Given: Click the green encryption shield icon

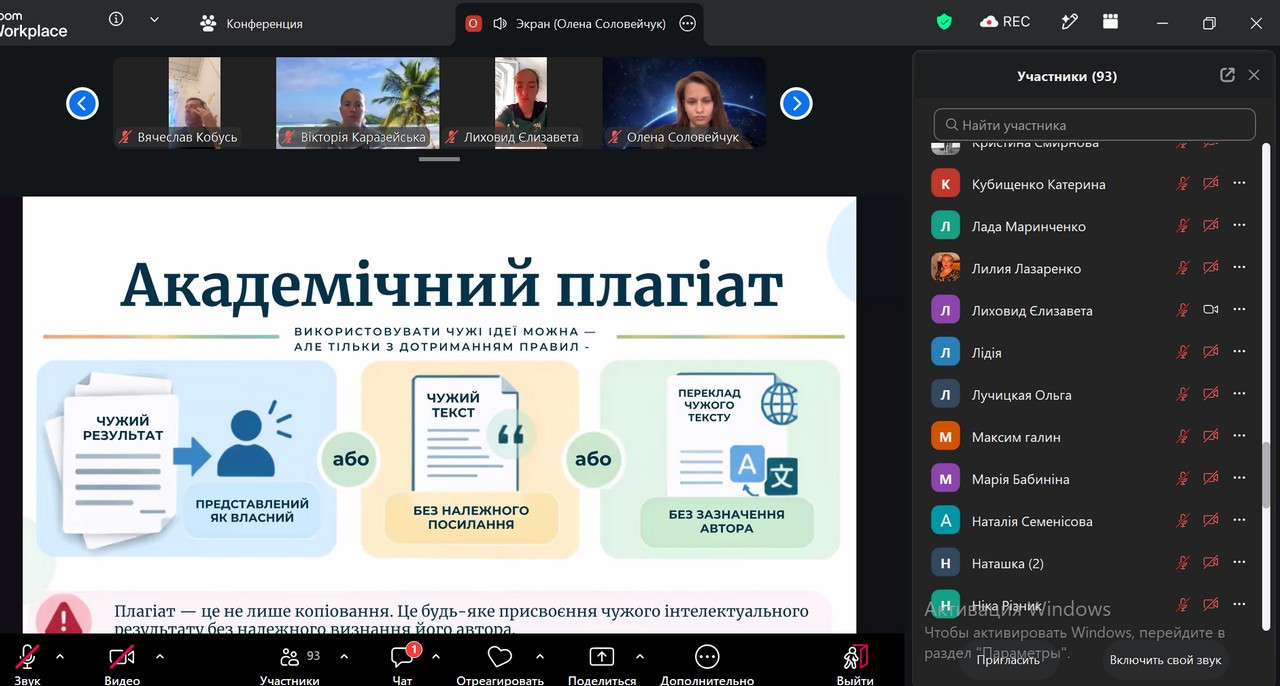Looking at the screenshot, I should [x=944, y=21].
